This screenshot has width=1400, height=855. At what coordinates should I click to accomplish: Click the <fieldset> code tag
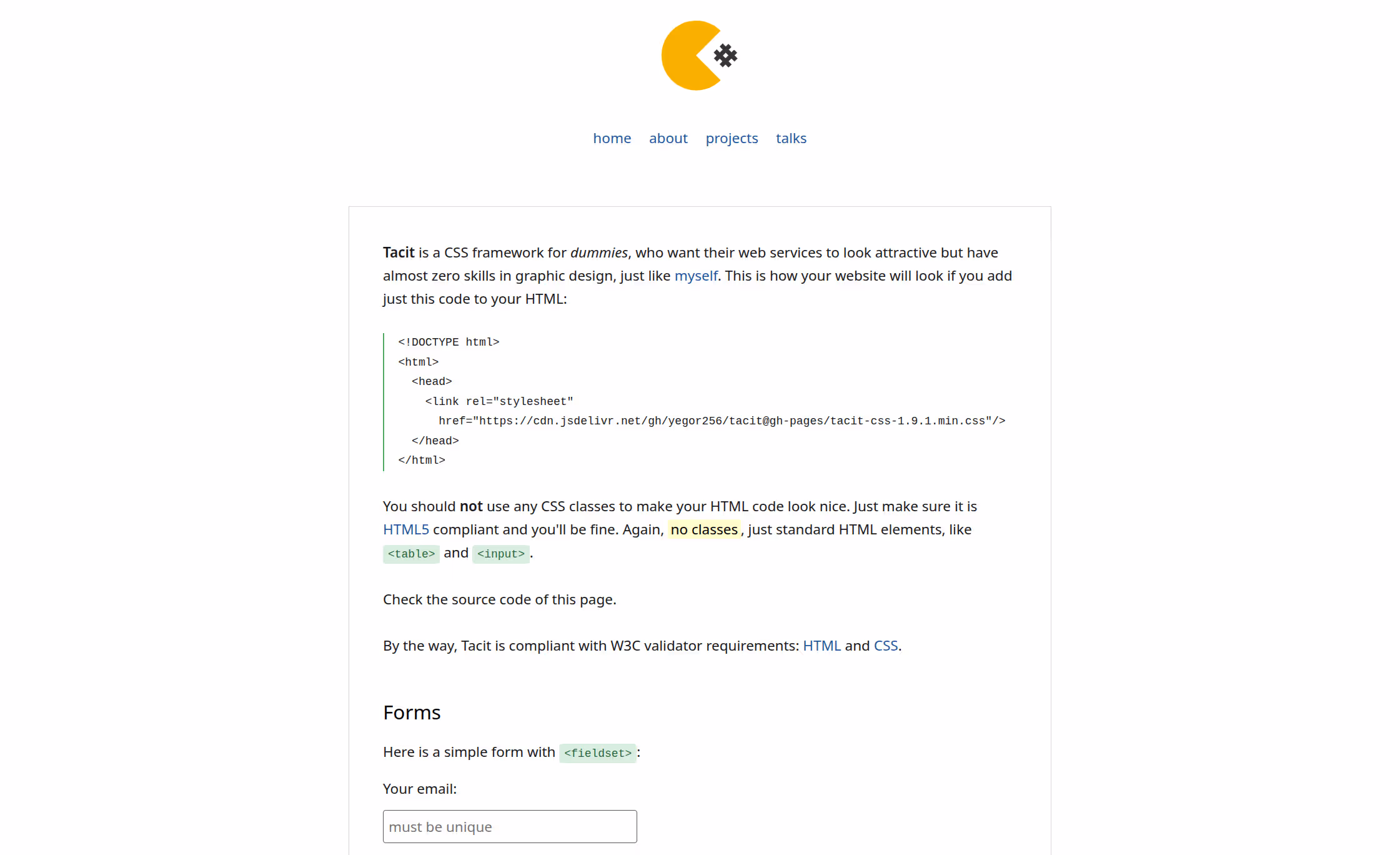tap(597, 753)
